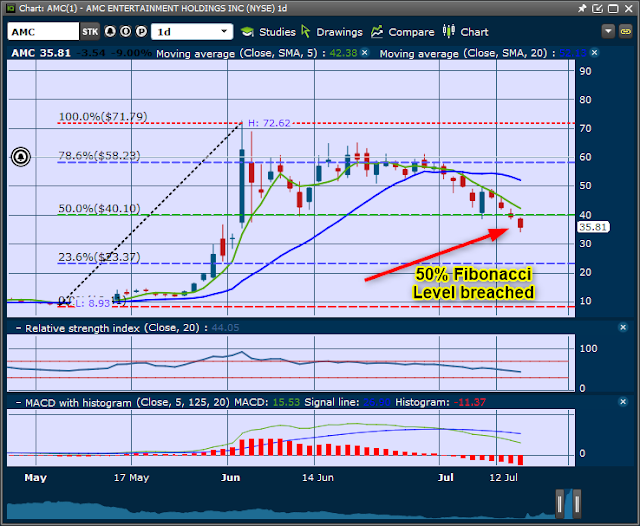Remove the SMA 5 moving average study
Screen dimensions: 640x526
click(x=365, y=53)
